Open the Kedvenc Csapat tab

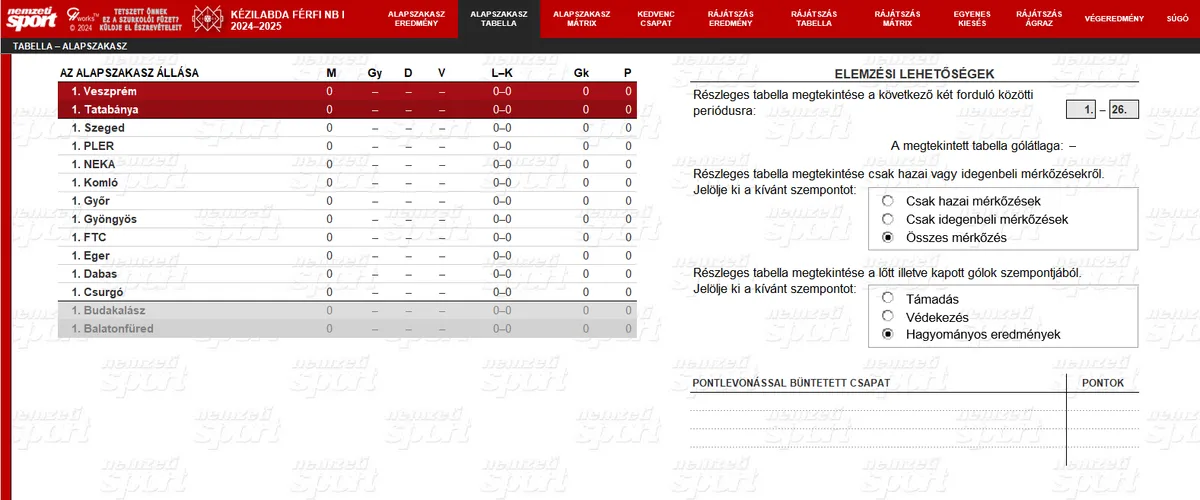tap(654, 19)
